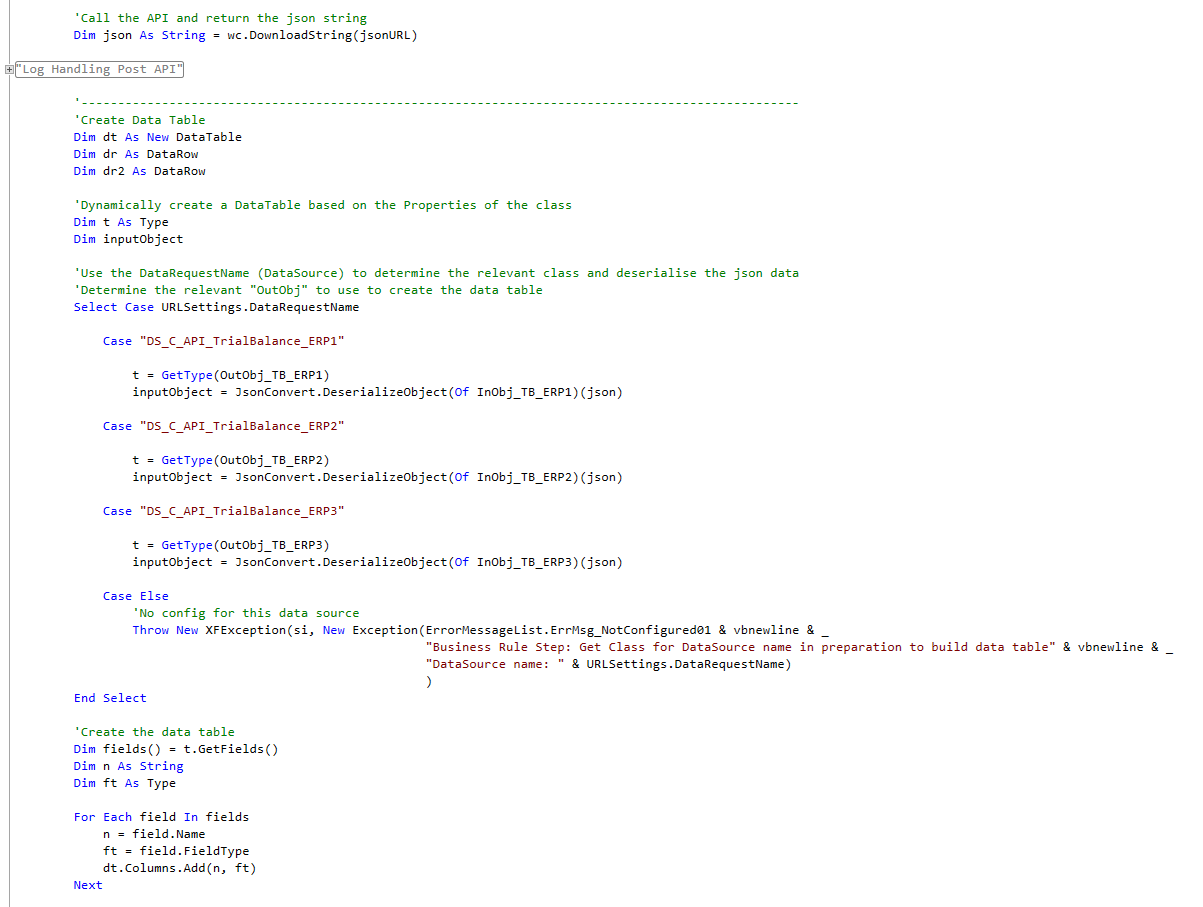This screenshot has height=907, width=1203.
Task: Click Case "DS_C_API_TrialBalance_ERP1" line
Action: click(x=223, y=341)
